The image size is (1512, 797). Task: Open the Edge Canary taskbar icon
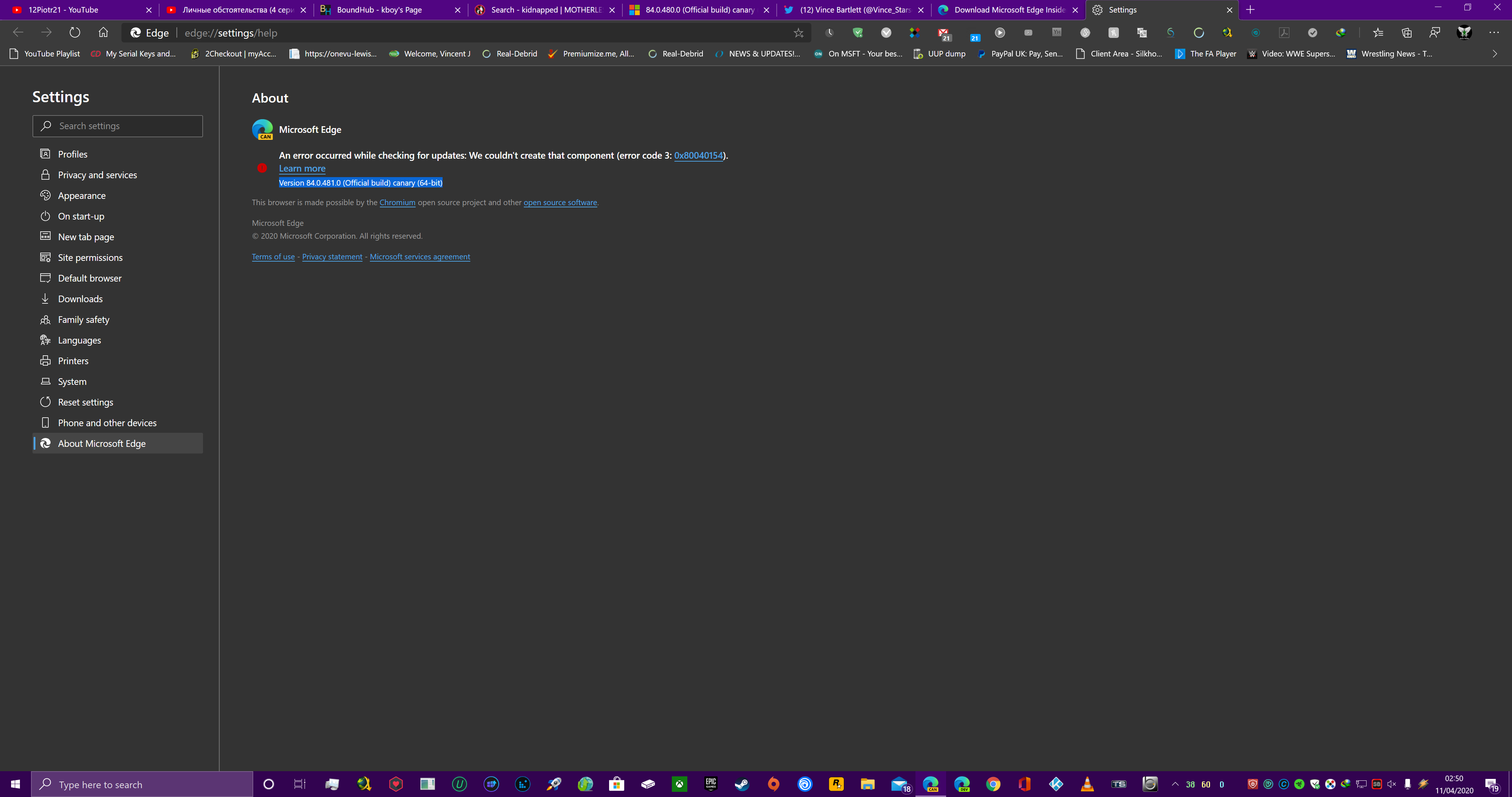[x=930, y=784]
